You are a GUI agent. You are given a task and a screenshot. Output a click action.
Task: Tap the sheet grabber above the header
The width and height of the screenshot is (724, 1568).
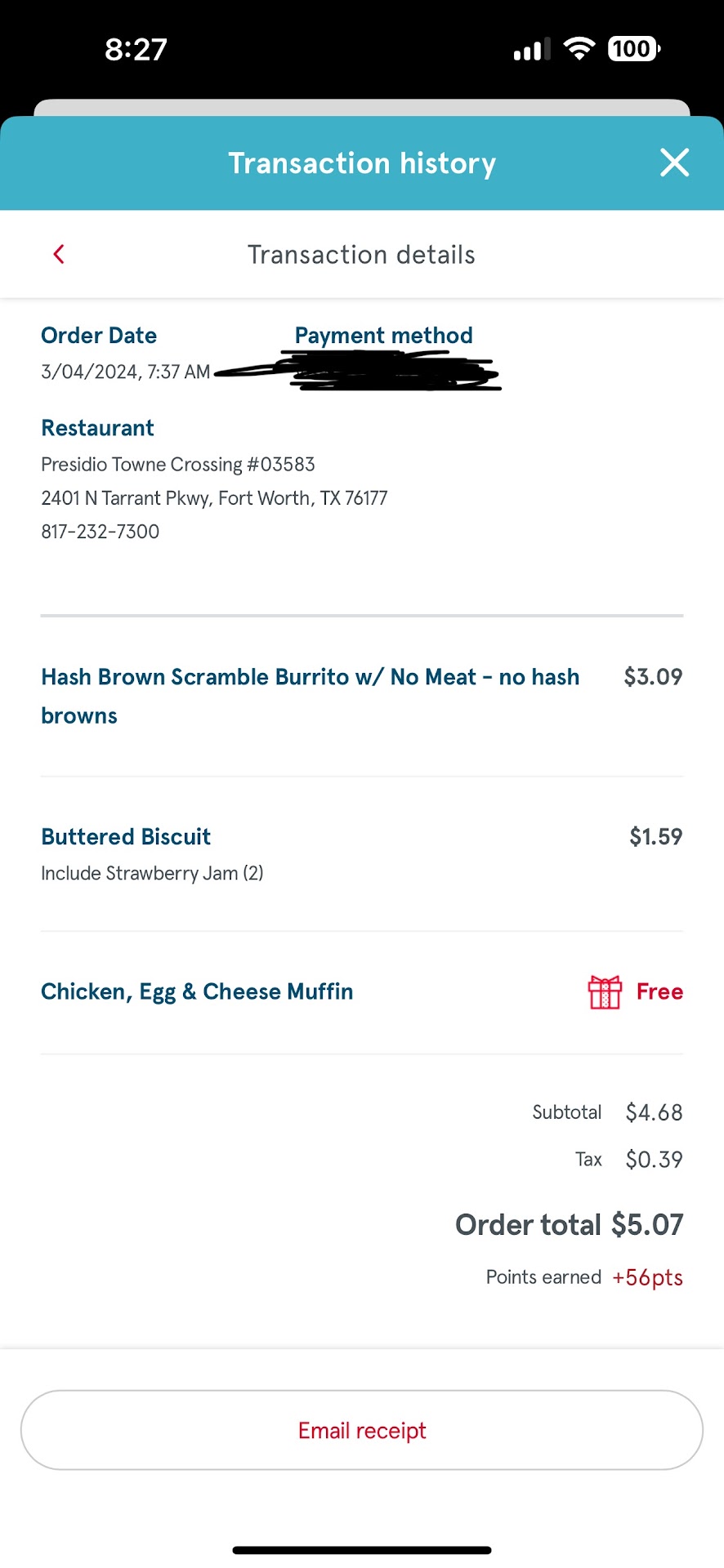click(x=362, y=108)
